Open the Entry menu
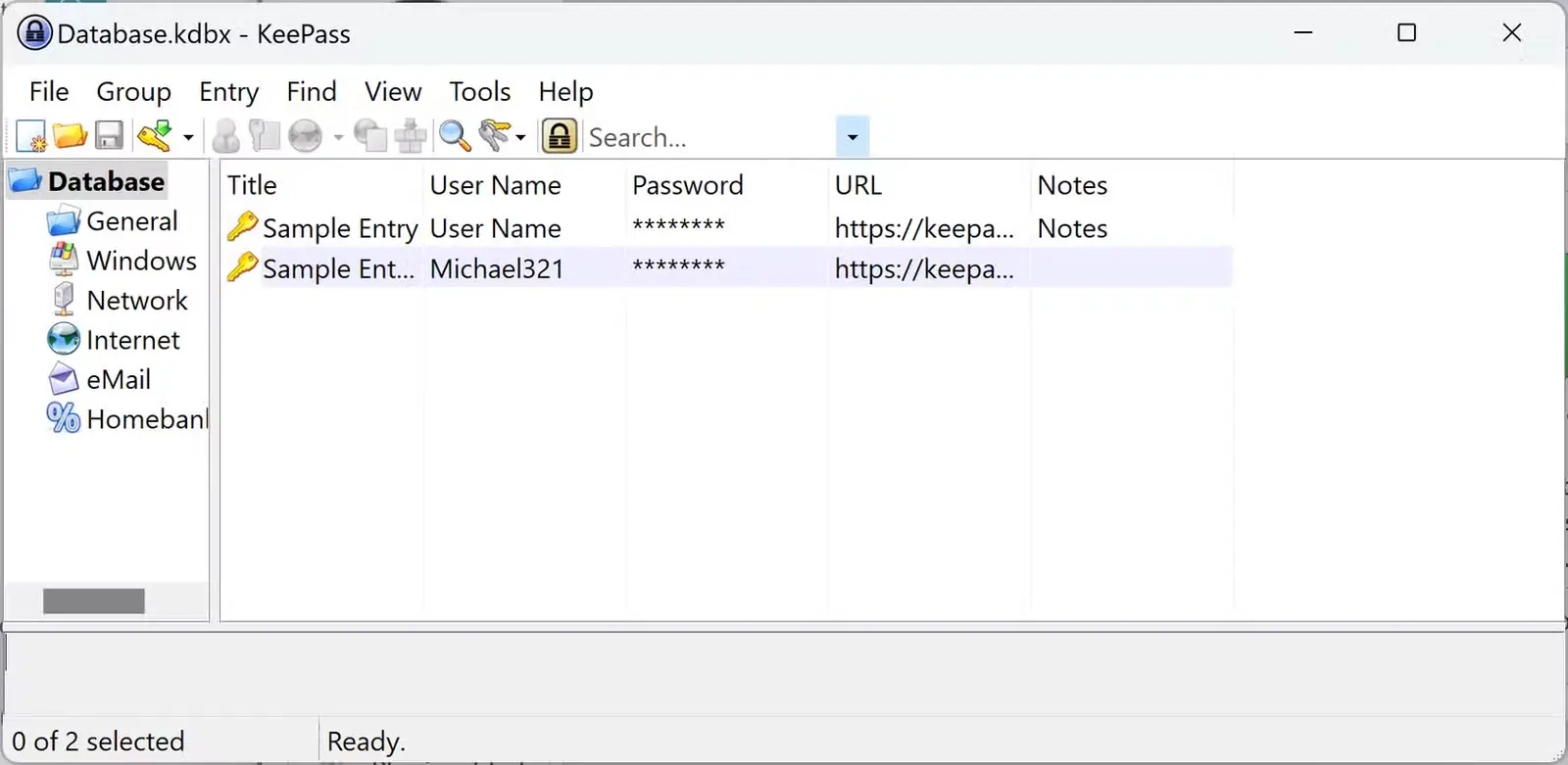This screenshot has width=1568, height=765. point(229,91)
